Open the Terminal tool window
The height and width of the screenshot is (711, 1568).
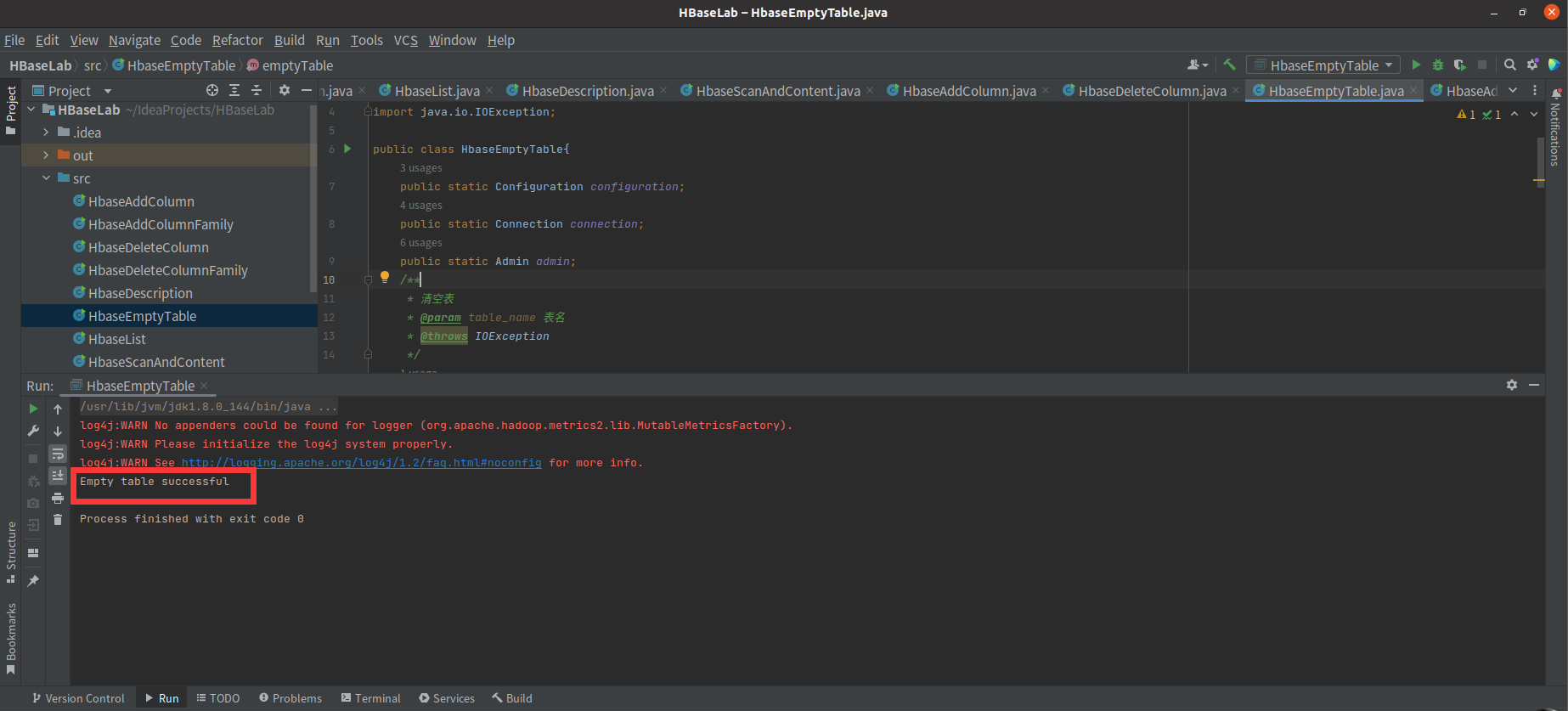(x=370, y=698)
